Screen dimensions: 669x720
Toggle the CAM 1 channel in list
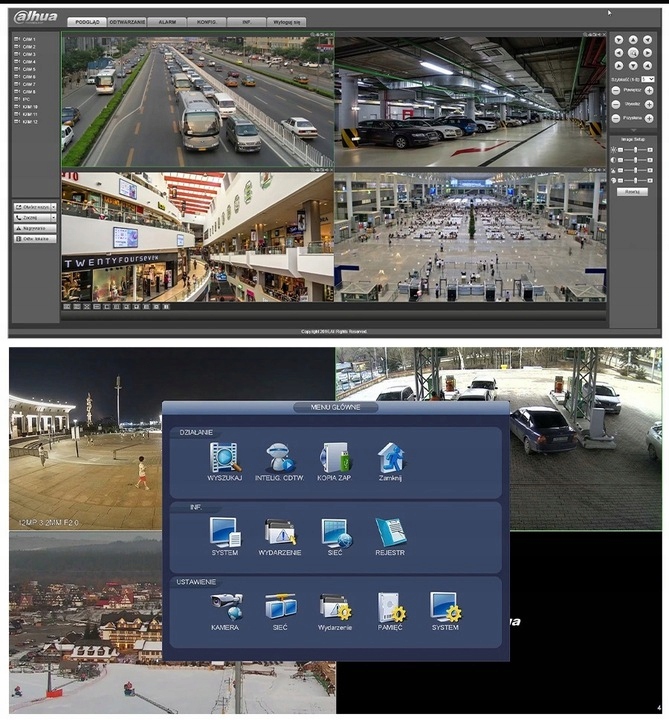(28, 39)
